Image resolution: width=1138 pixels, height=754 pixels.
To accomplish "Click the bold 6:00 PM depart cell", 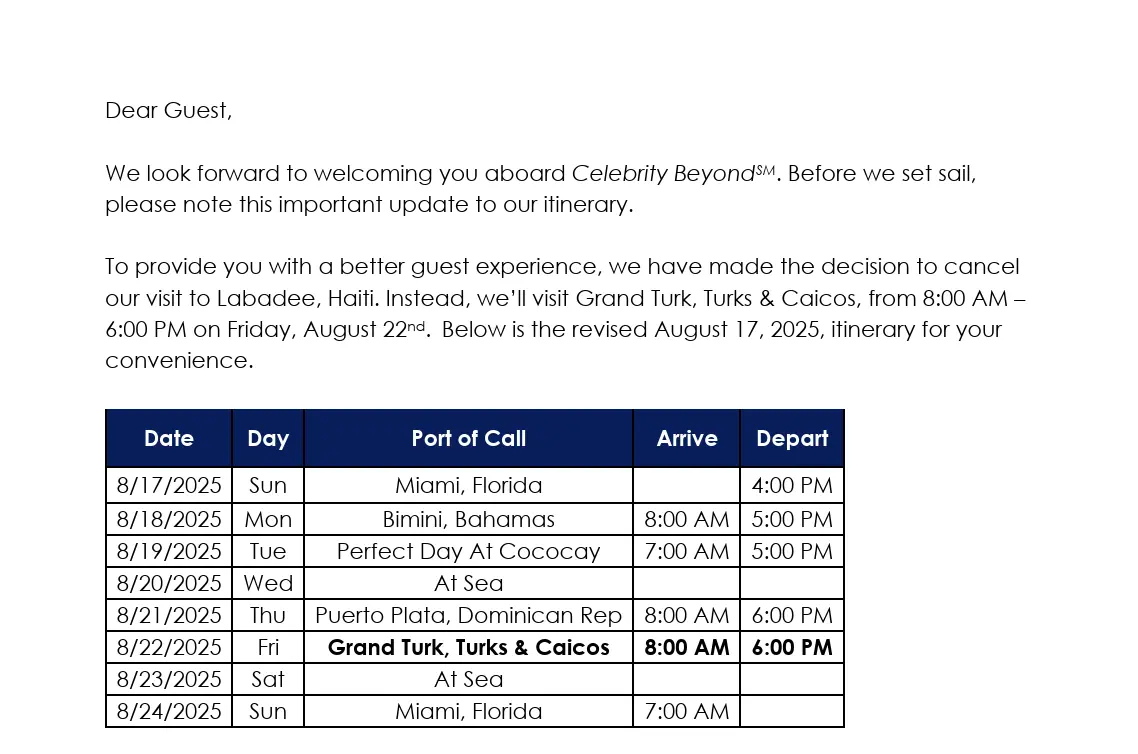I will click(x=792, y=647).
